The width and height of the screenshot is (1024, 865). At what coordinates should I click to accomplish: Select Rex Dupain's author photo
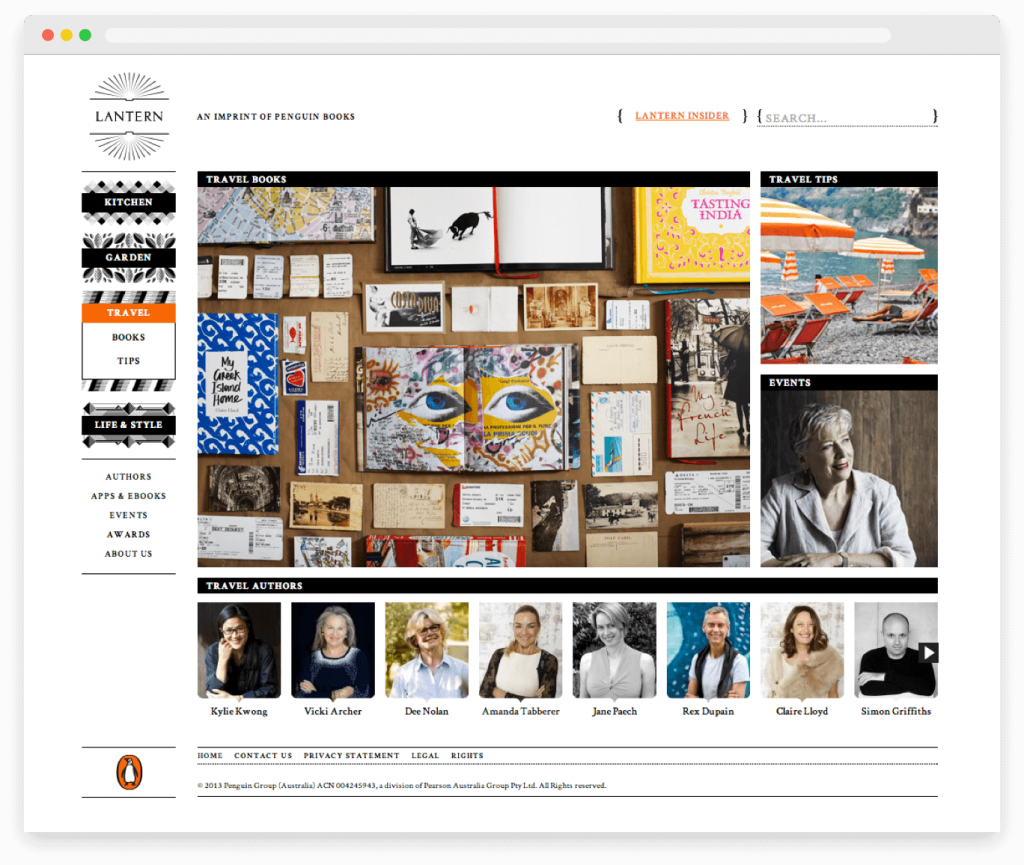[708, 650]
